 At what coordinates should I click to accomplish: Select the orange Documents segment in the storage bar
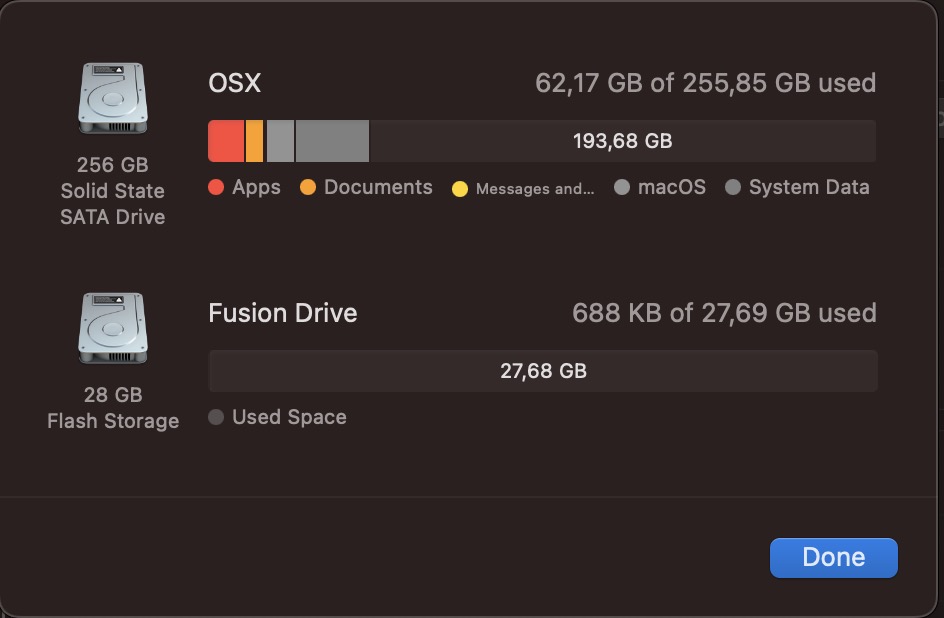coord(254,141)
